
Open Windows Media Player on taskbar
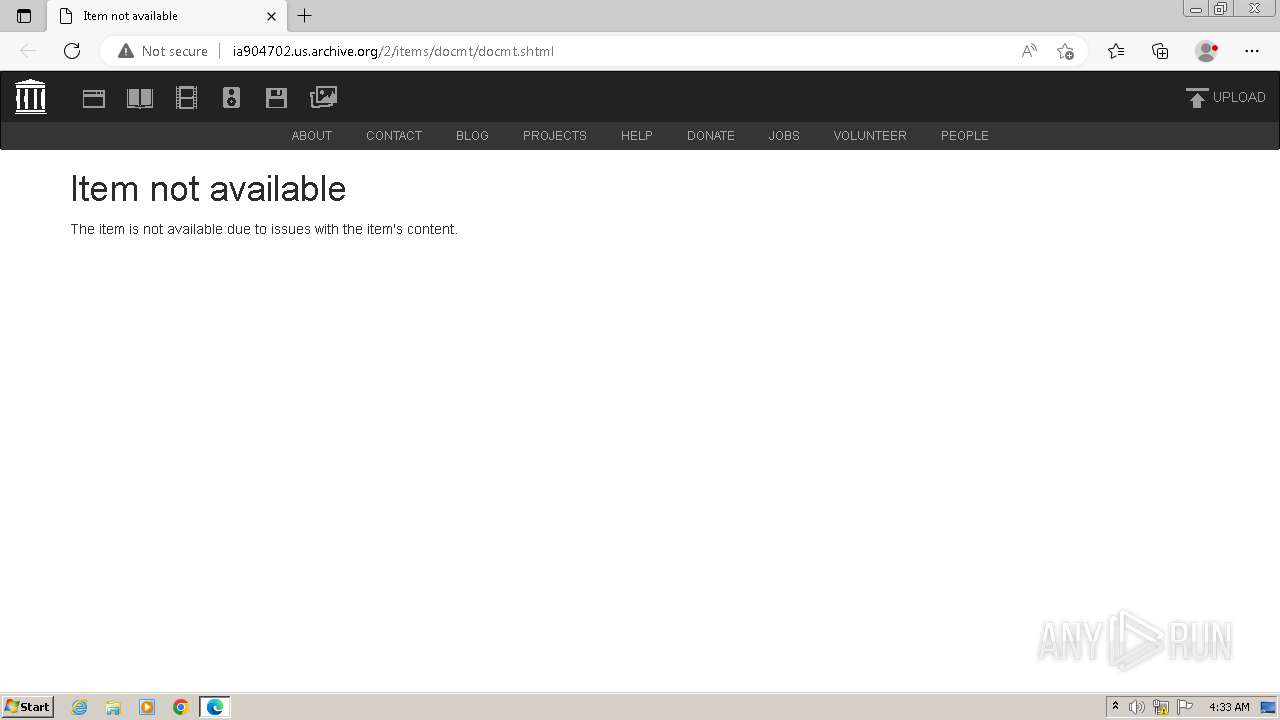pyautogui.click(x=147, y=707)
